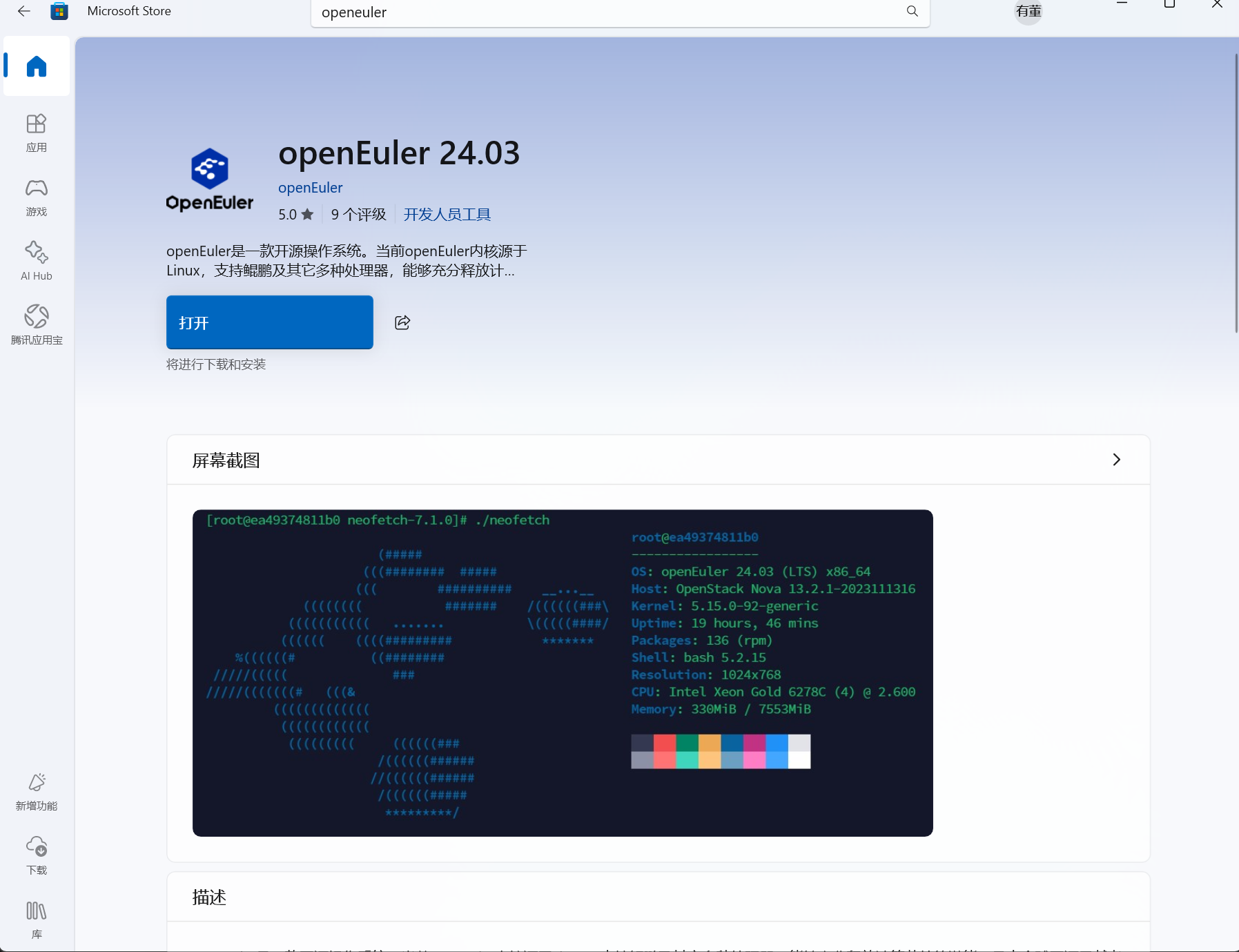Expand the 屏幕截图 section chevron

(x=1116, y=460)
